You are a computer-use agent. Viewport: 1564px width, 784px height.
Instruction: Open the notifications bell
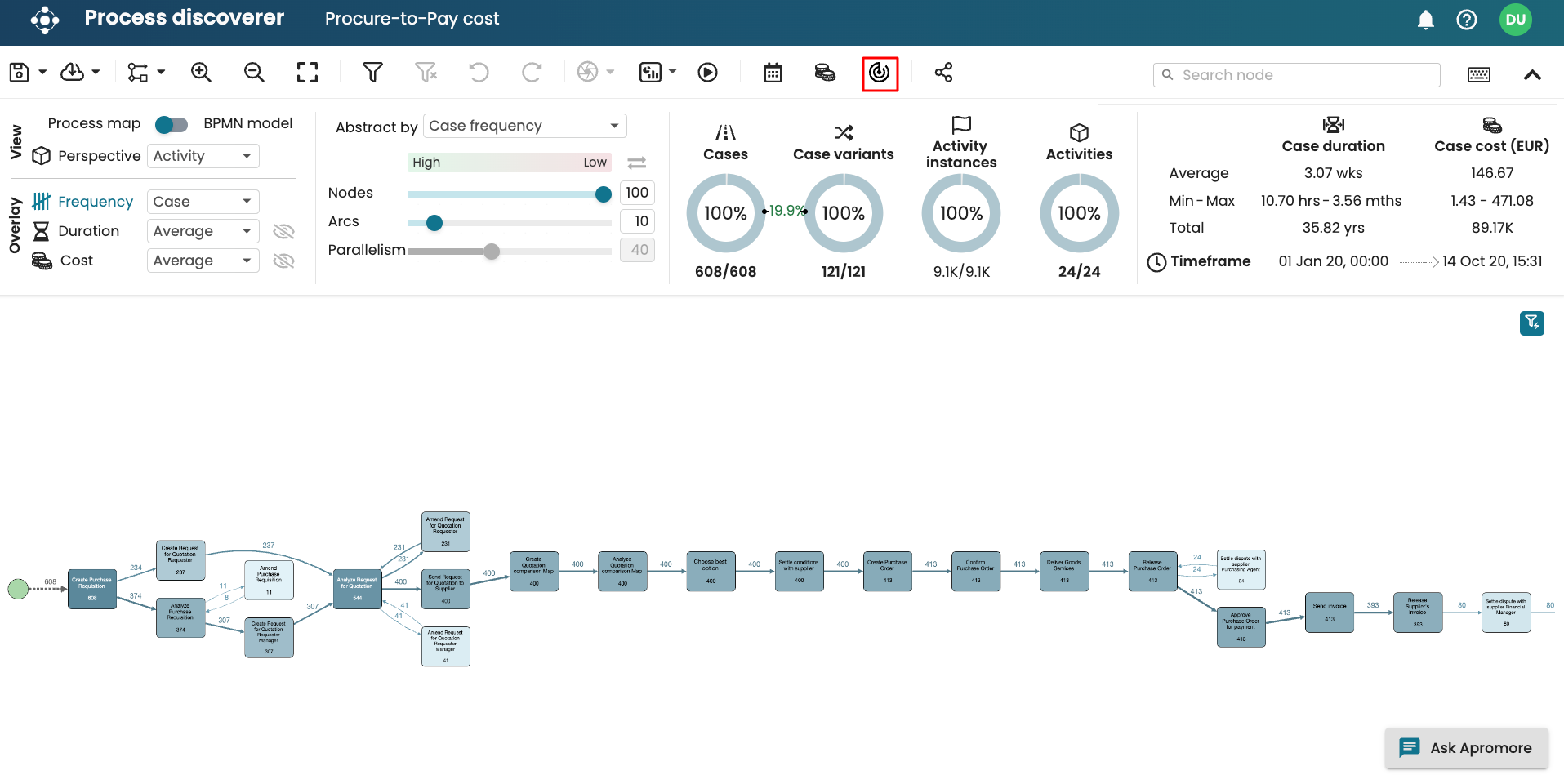(1425, 20)
